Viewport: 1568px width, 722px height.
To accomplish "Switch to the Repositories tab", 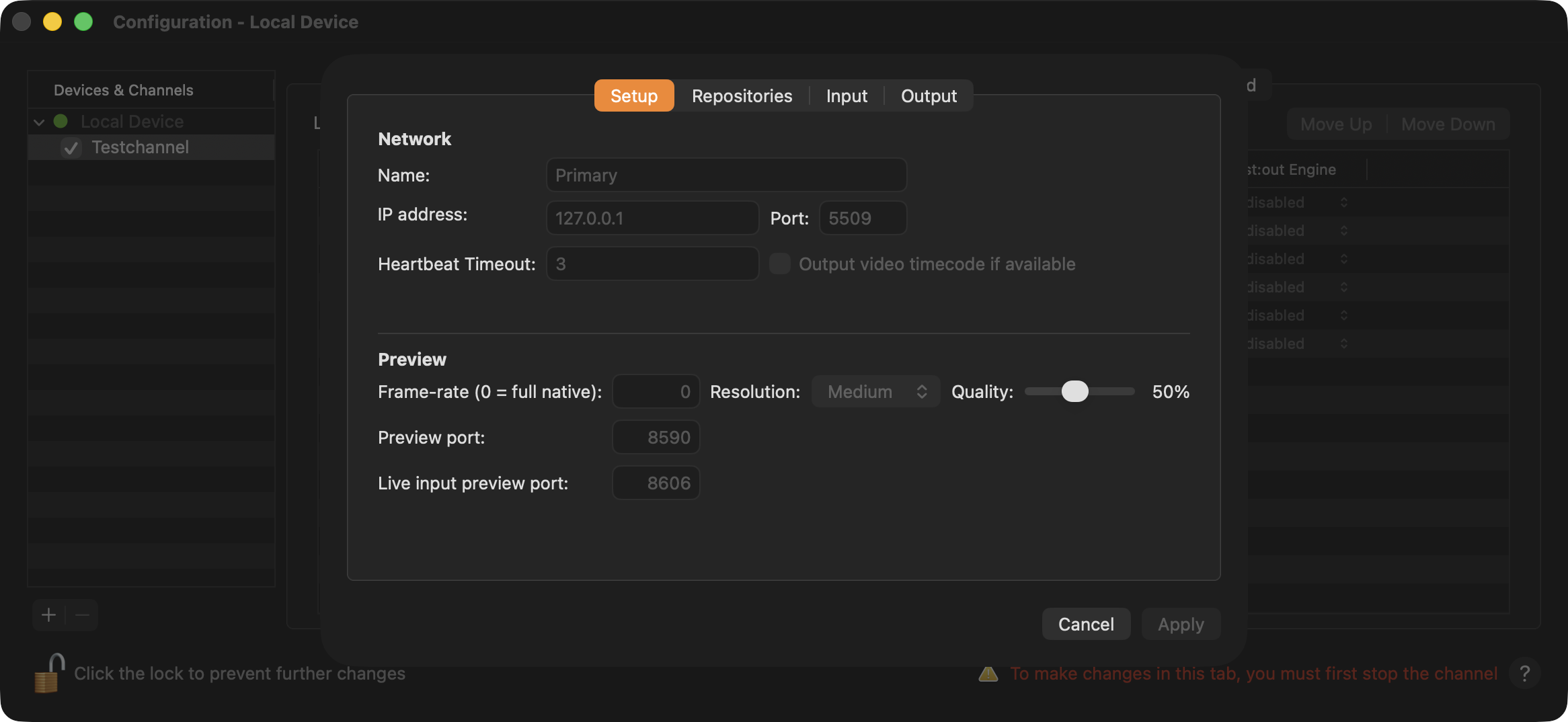I will click(742, 95).
